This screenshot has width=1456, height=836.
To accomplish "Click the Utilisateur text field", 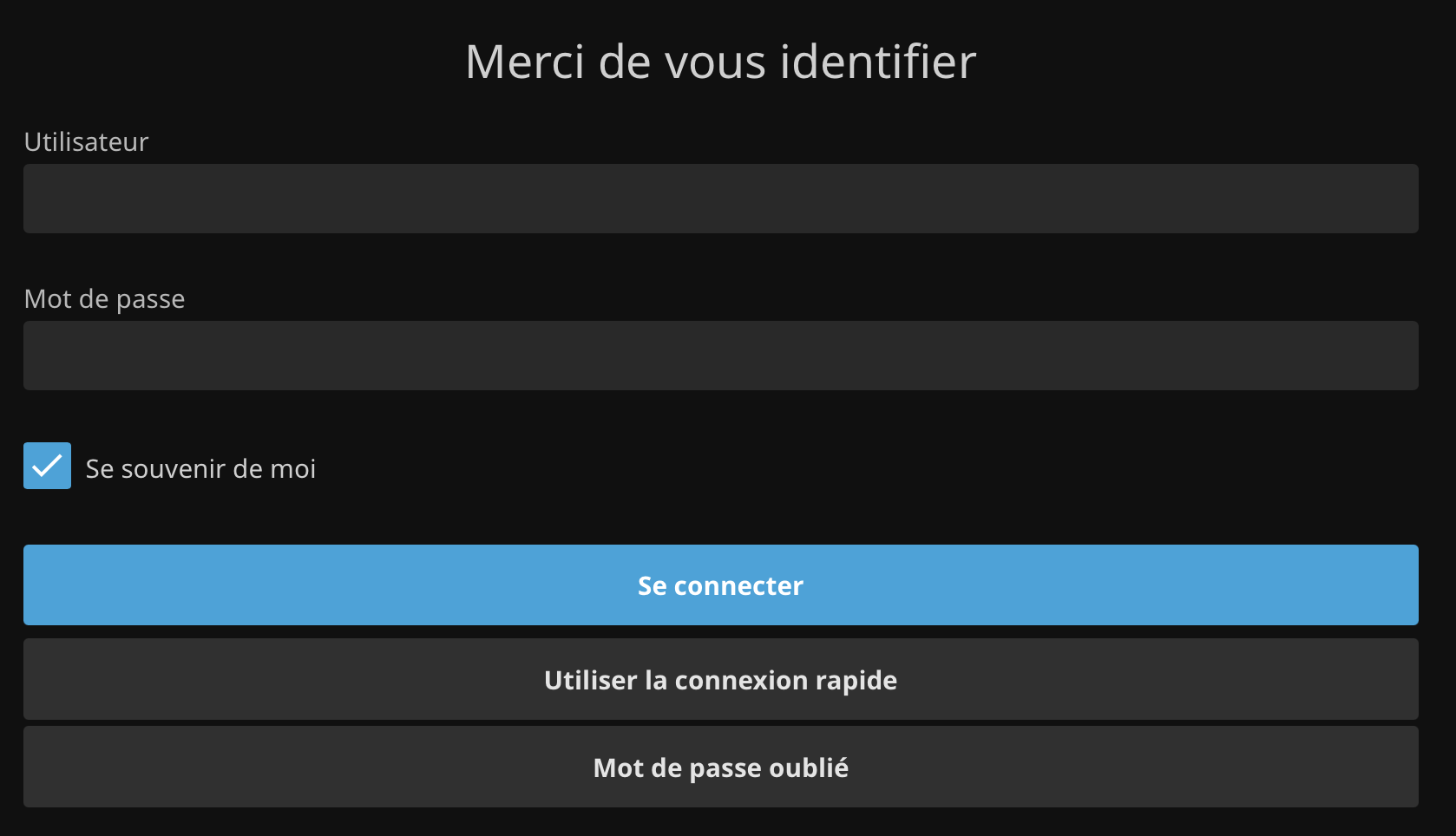I will [x=720, y=199].
